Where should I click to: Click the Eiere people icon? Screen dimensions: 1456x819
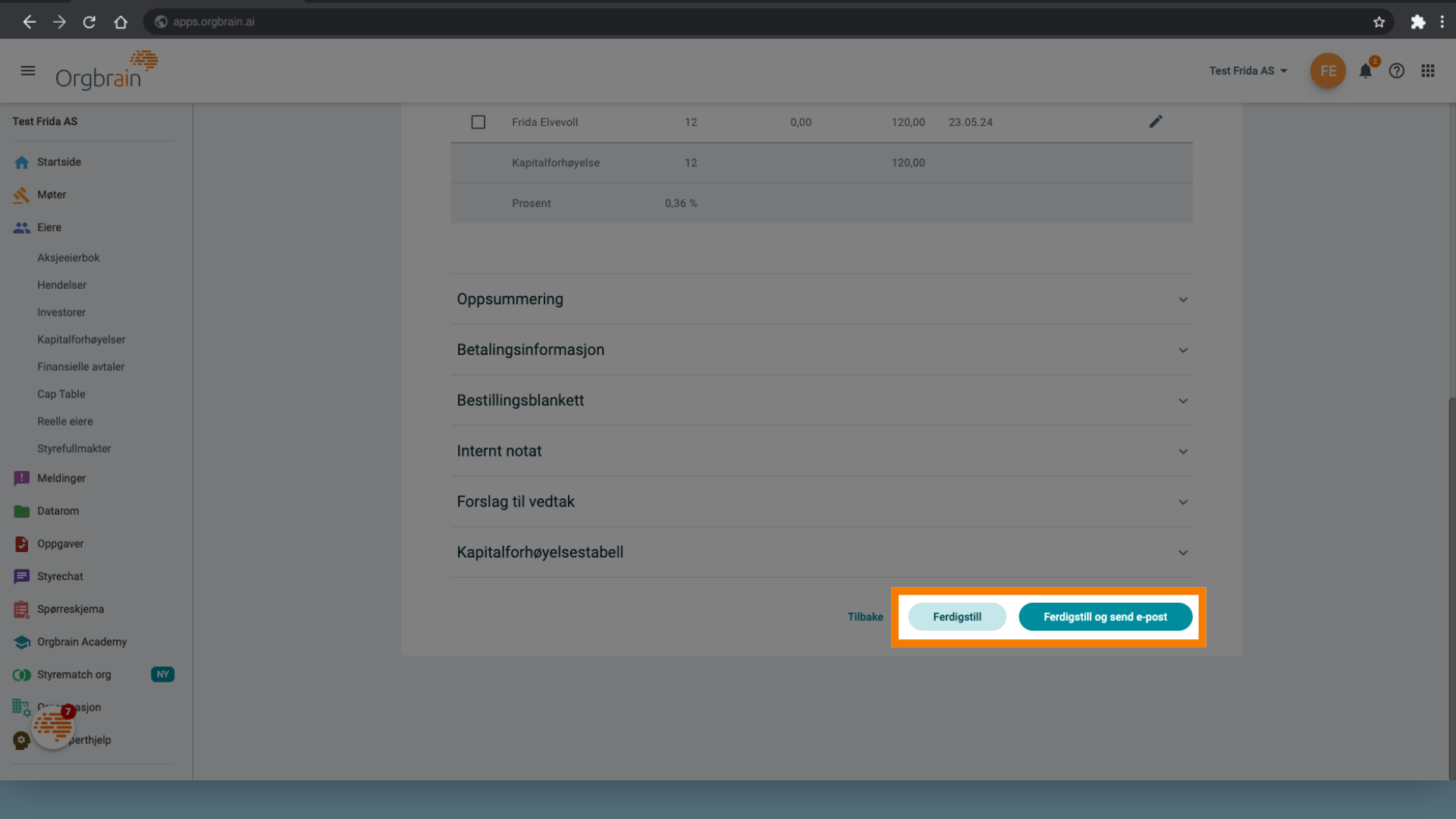point(21,227)
